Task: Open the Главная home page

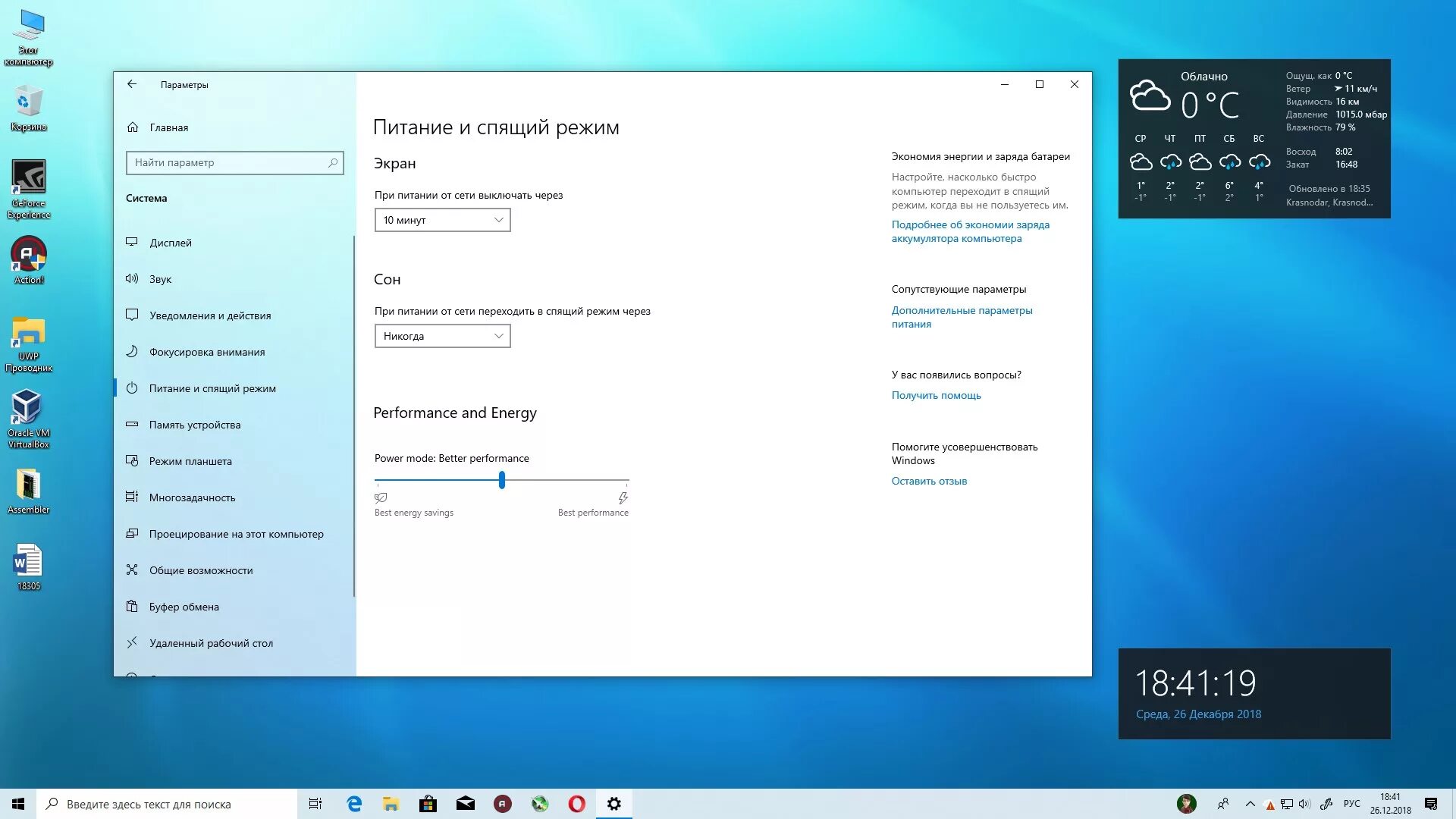Action: point(168,127)
